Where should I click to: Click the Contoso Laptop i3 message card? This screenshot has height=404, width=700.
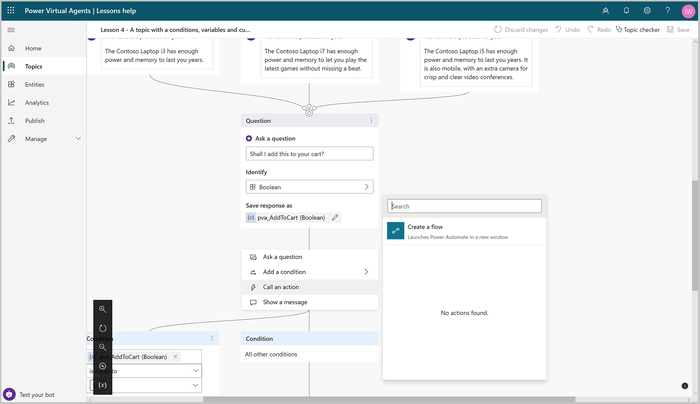(157, 54)
